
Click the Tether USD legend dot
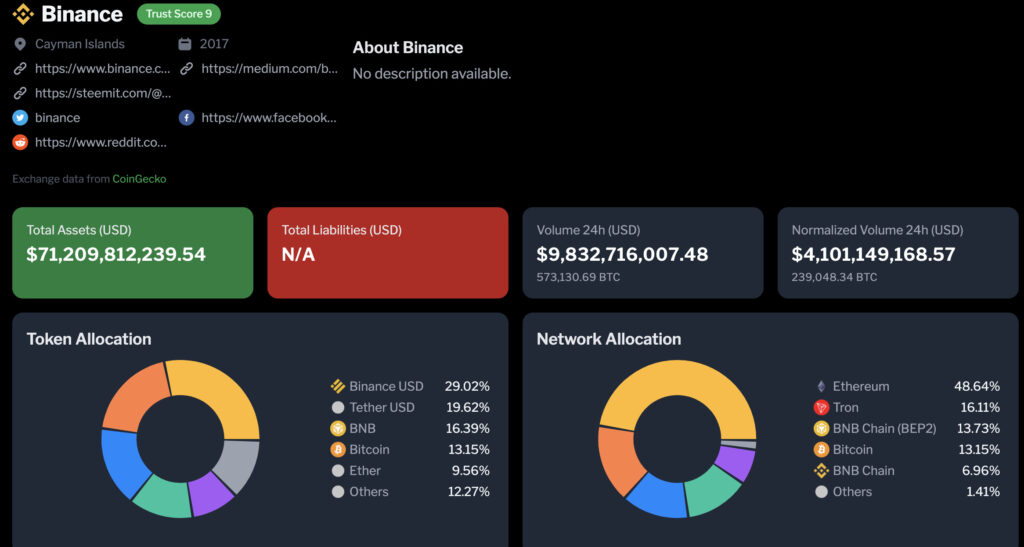pyautogui.click(x=338, y=407)
